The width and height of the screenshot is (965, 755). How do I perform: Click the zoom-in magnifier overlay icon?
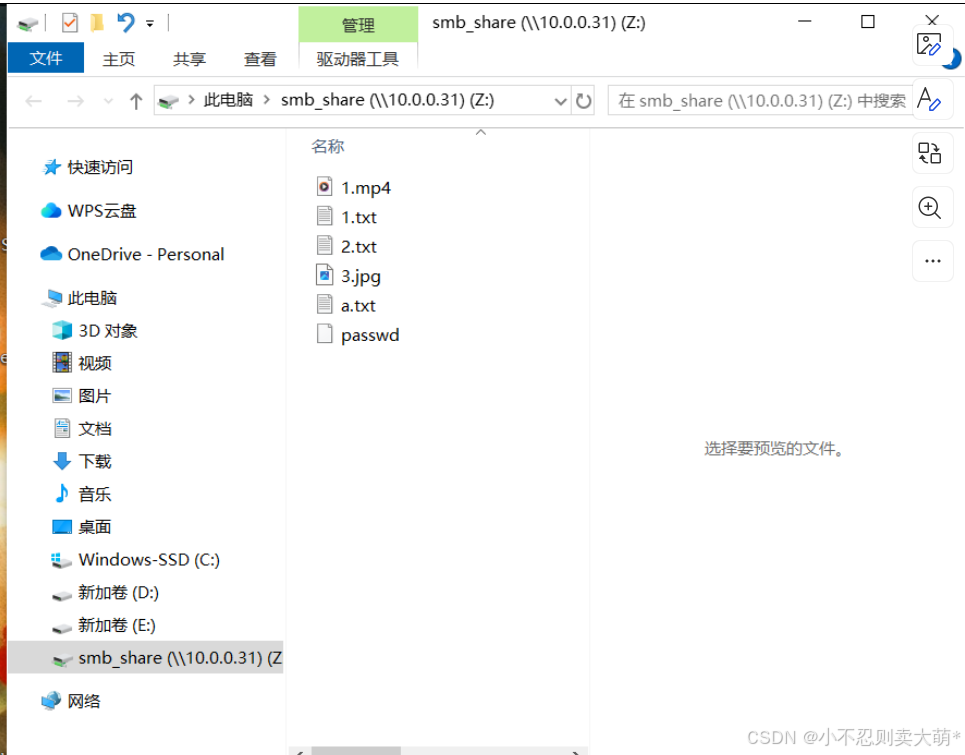click(930, 207)
